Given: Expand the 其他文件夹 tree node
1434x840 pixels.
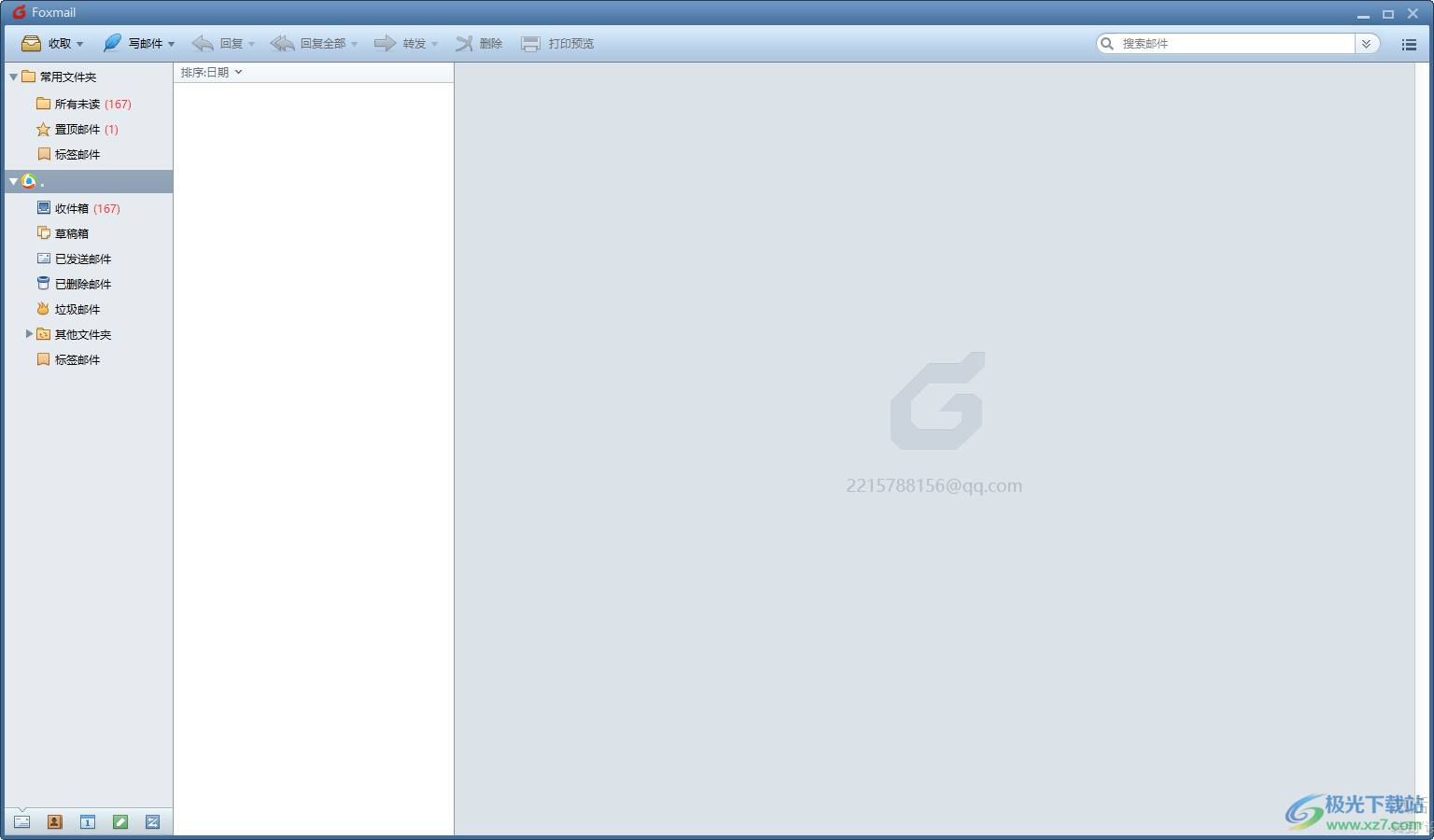Looking at the screenshot, I should (29, 333).
